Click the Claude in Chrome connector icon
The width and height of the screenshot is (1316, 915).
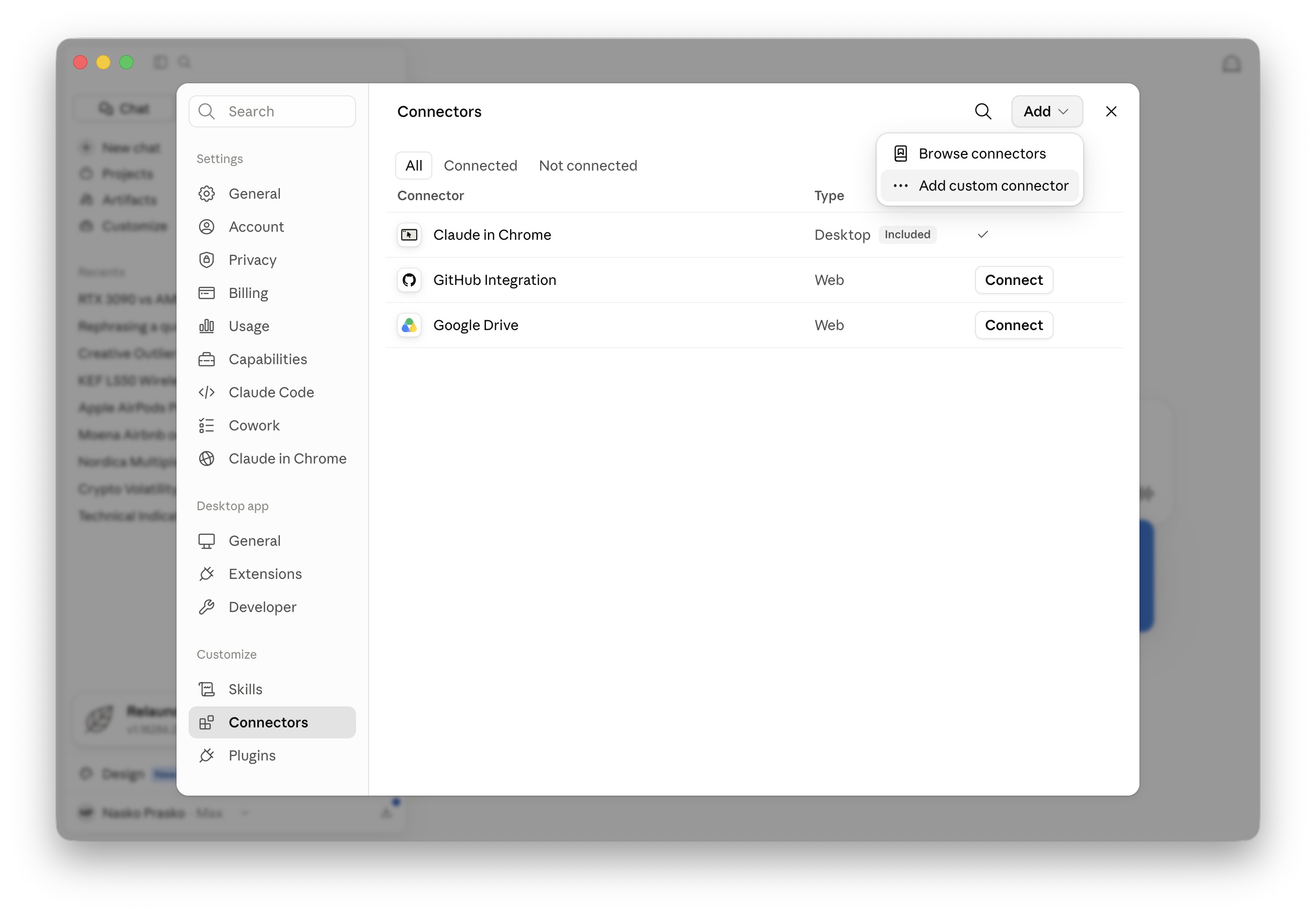click(x=409, y=235)
